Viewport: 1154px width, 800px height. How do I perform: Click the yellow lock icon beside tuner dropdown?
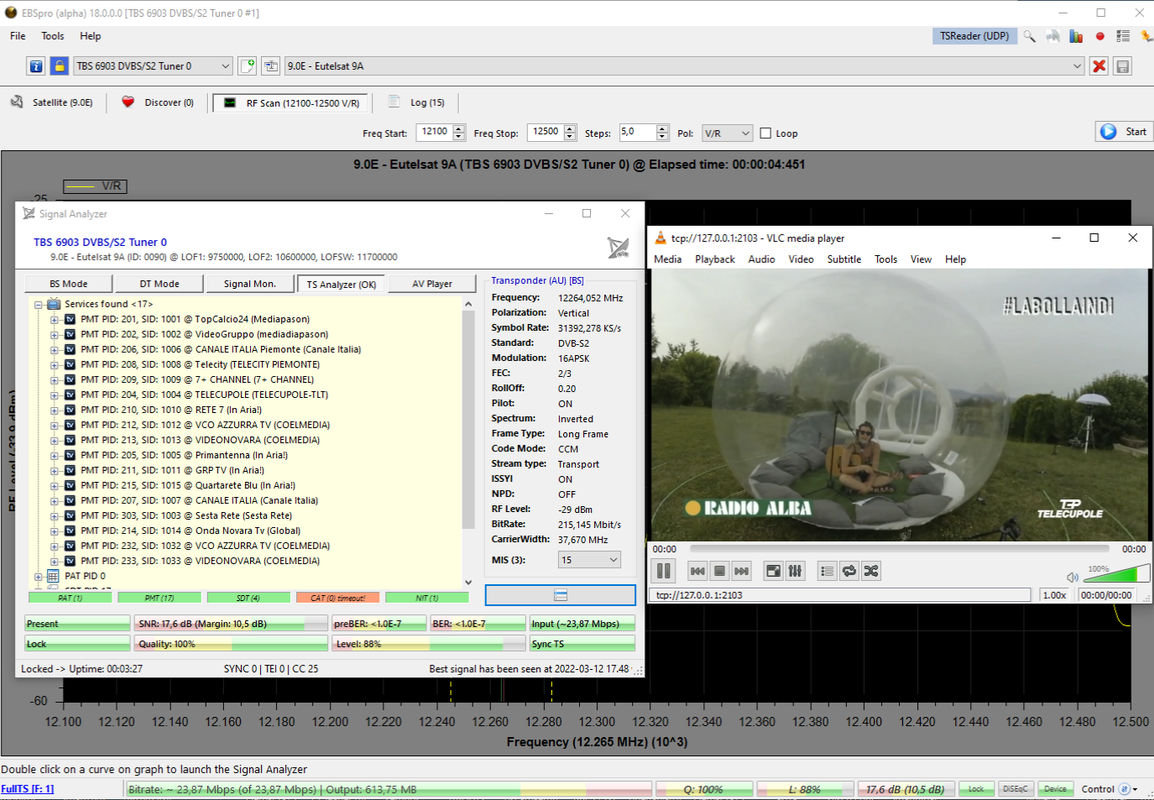59,66
